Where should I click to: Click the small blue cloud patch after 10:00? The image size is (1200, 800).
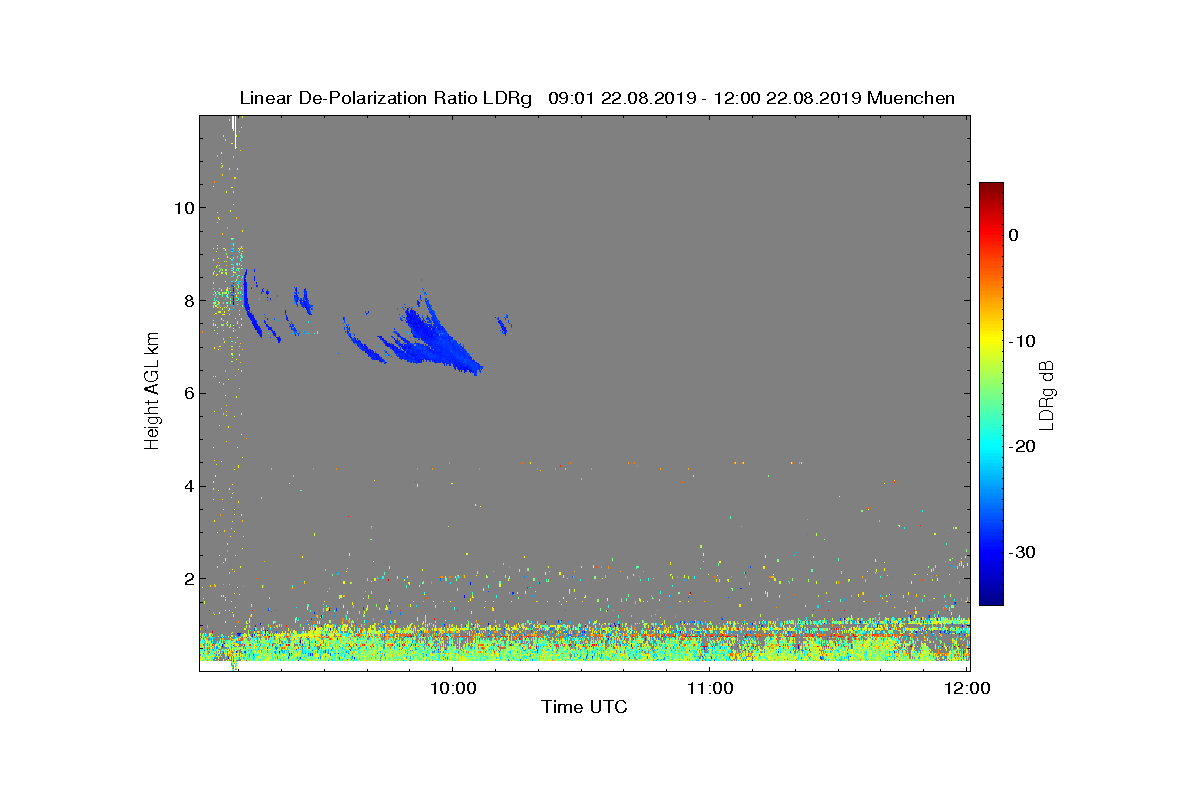pyautogui.click(x=503, y=324)
